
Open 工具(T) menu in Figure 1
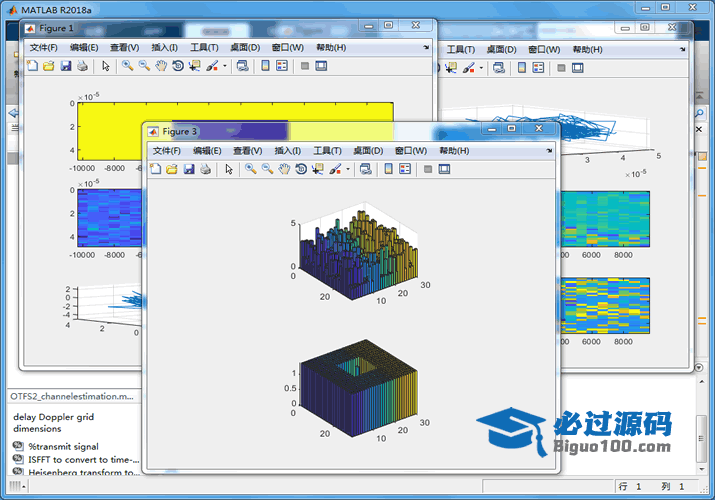(204, 47)
